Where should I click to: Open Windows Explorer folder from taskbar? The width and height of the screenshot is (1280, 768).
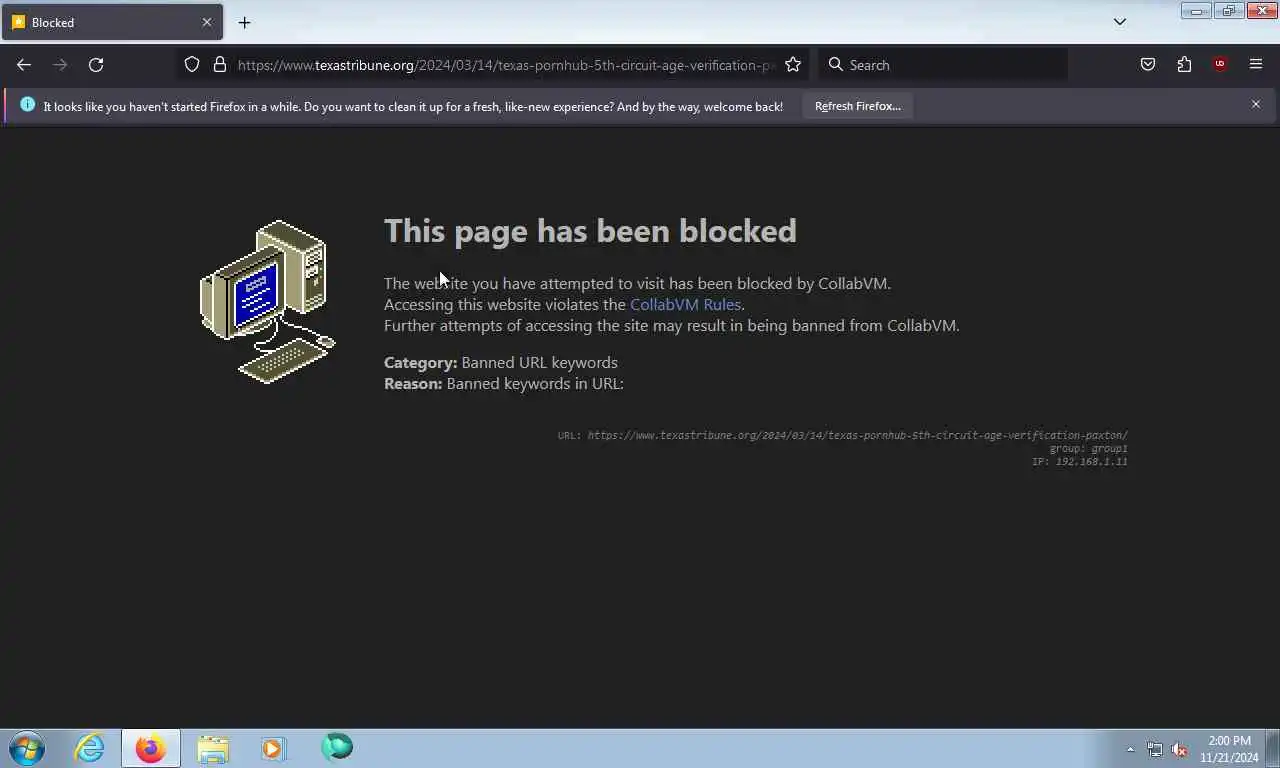point(213,748)
